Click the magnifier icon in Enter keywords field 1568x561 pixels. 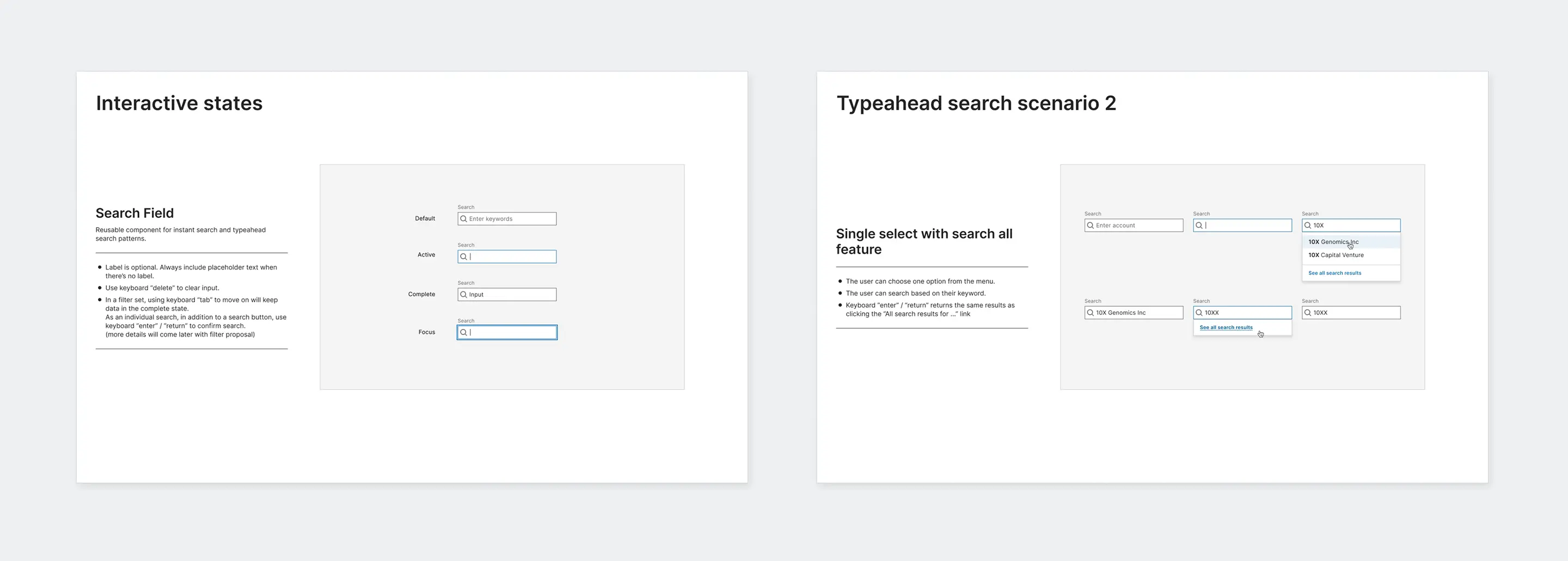(x=463, y=218)
